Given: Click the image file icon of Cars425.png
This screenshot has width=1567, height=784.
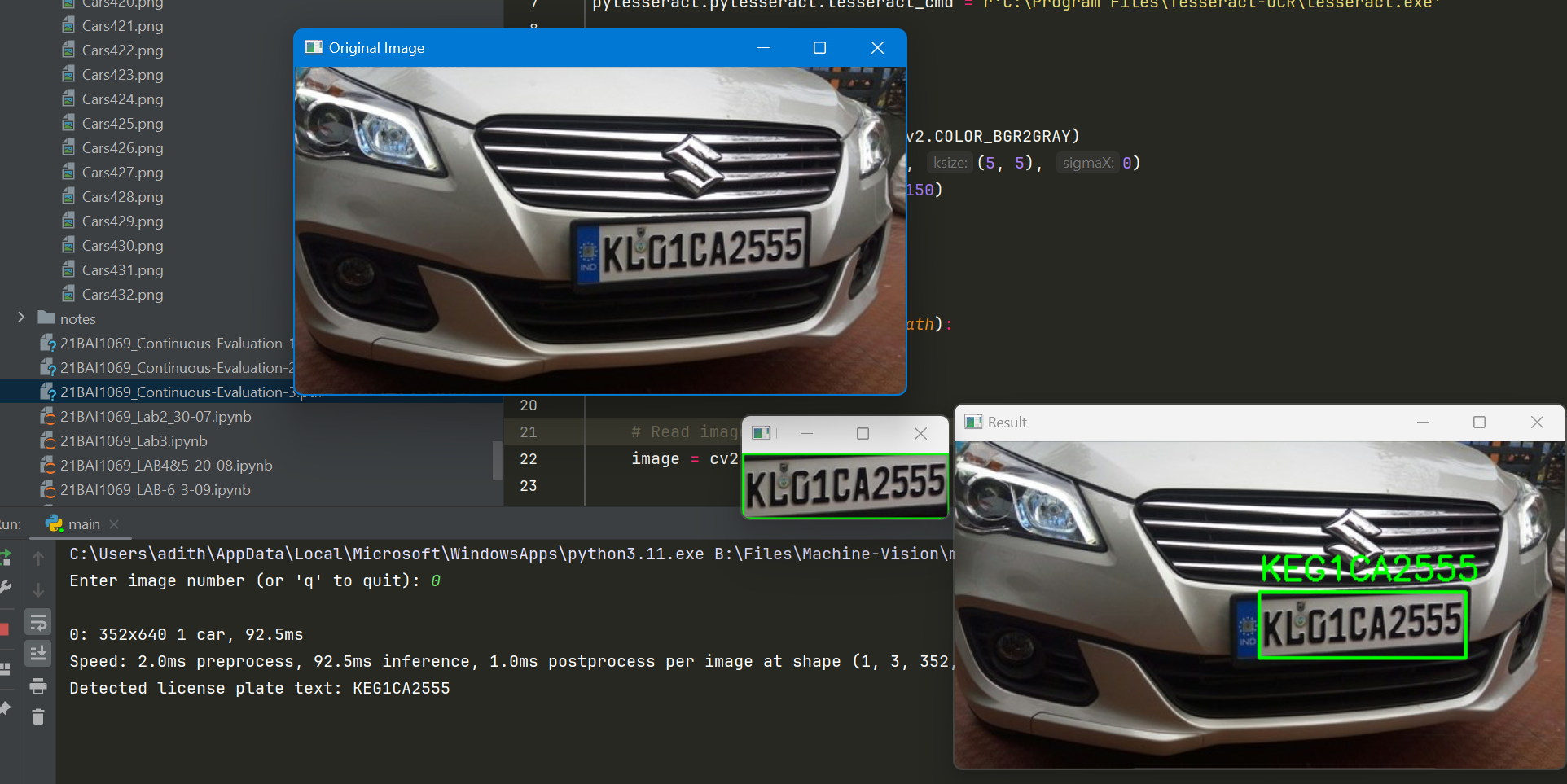Looking at the screenshot, I should 69,123.
